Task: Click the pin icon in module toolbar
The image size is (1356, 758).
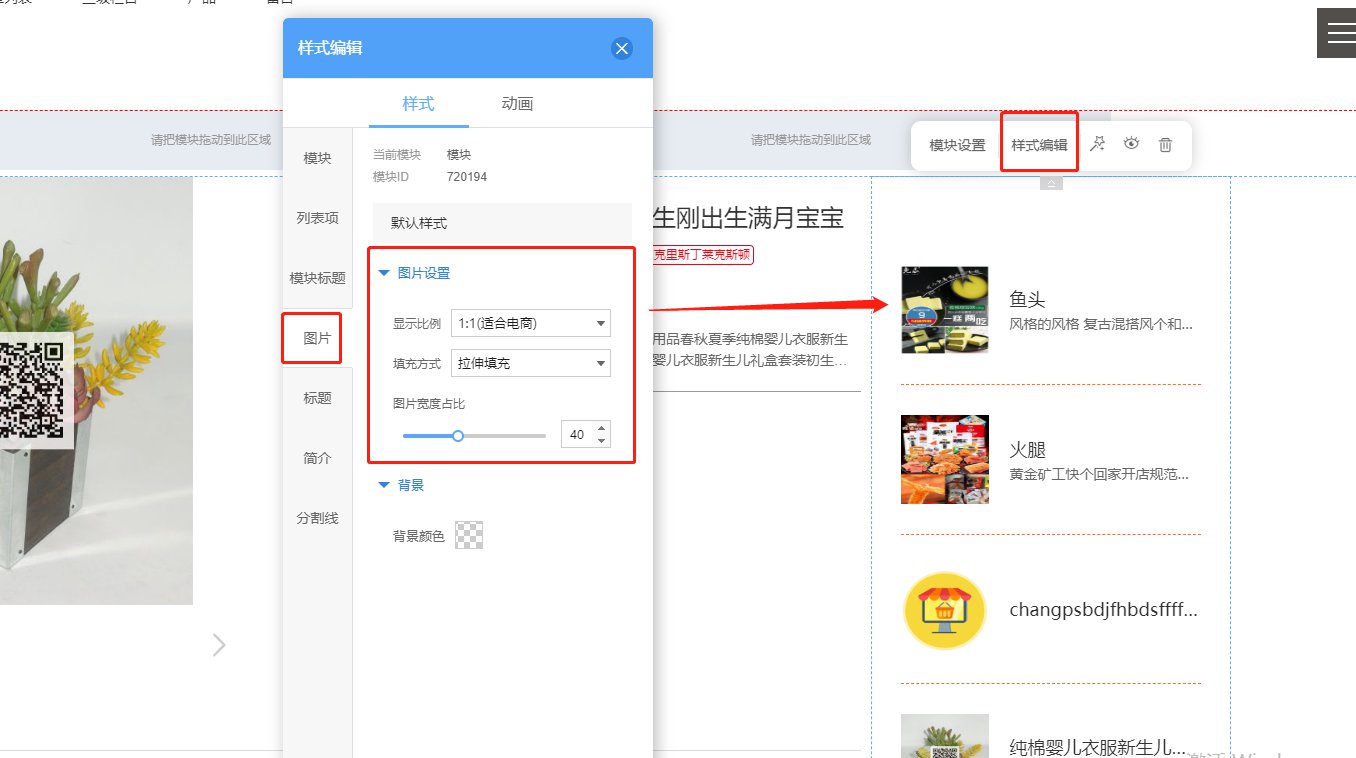Action: tap(1097, 144)
